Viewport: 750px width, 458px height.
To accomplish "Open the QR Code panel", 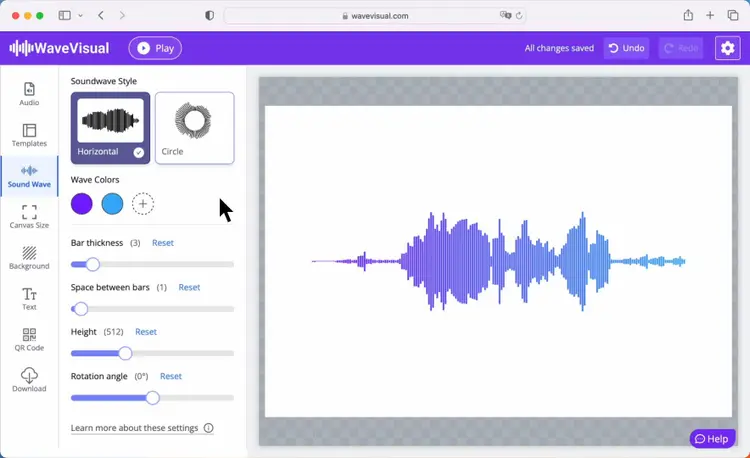I will 29,340.
